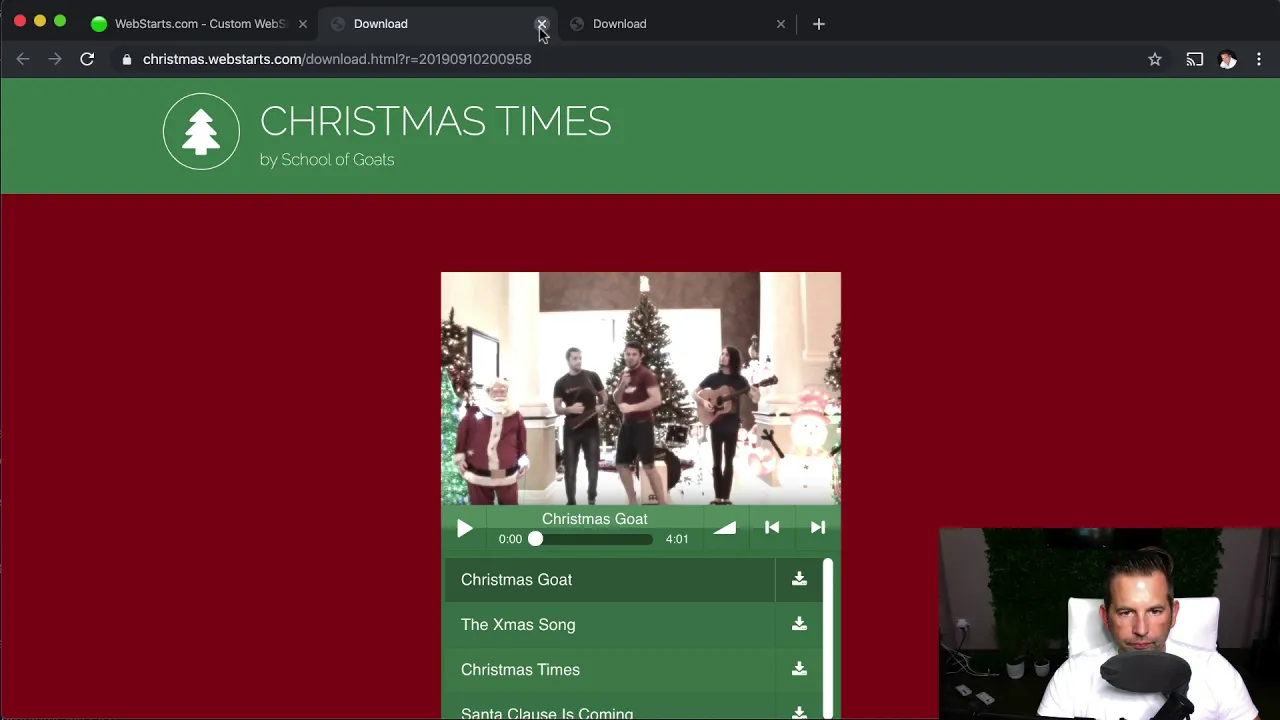Click the green fullscreen window button

(60, 21)
